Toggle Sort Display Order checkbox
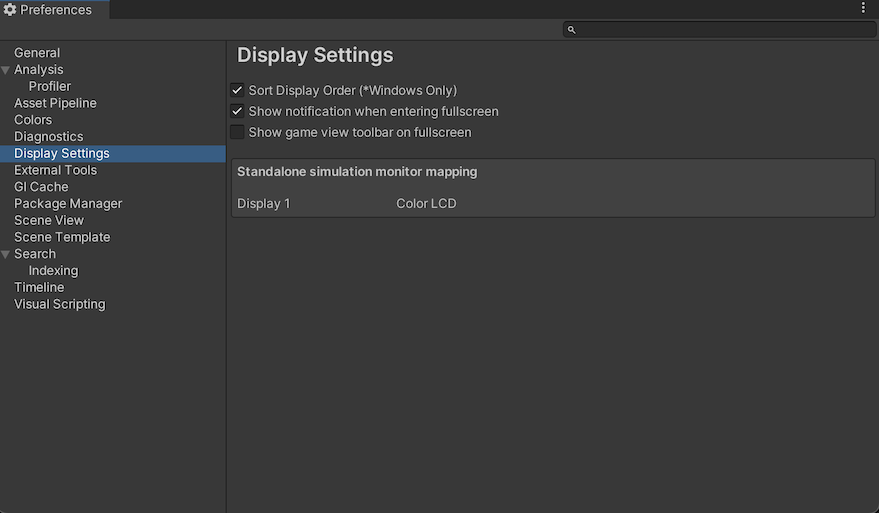This screenshot has width=879, height=513. pyautogui.click(x=238, y=91)
